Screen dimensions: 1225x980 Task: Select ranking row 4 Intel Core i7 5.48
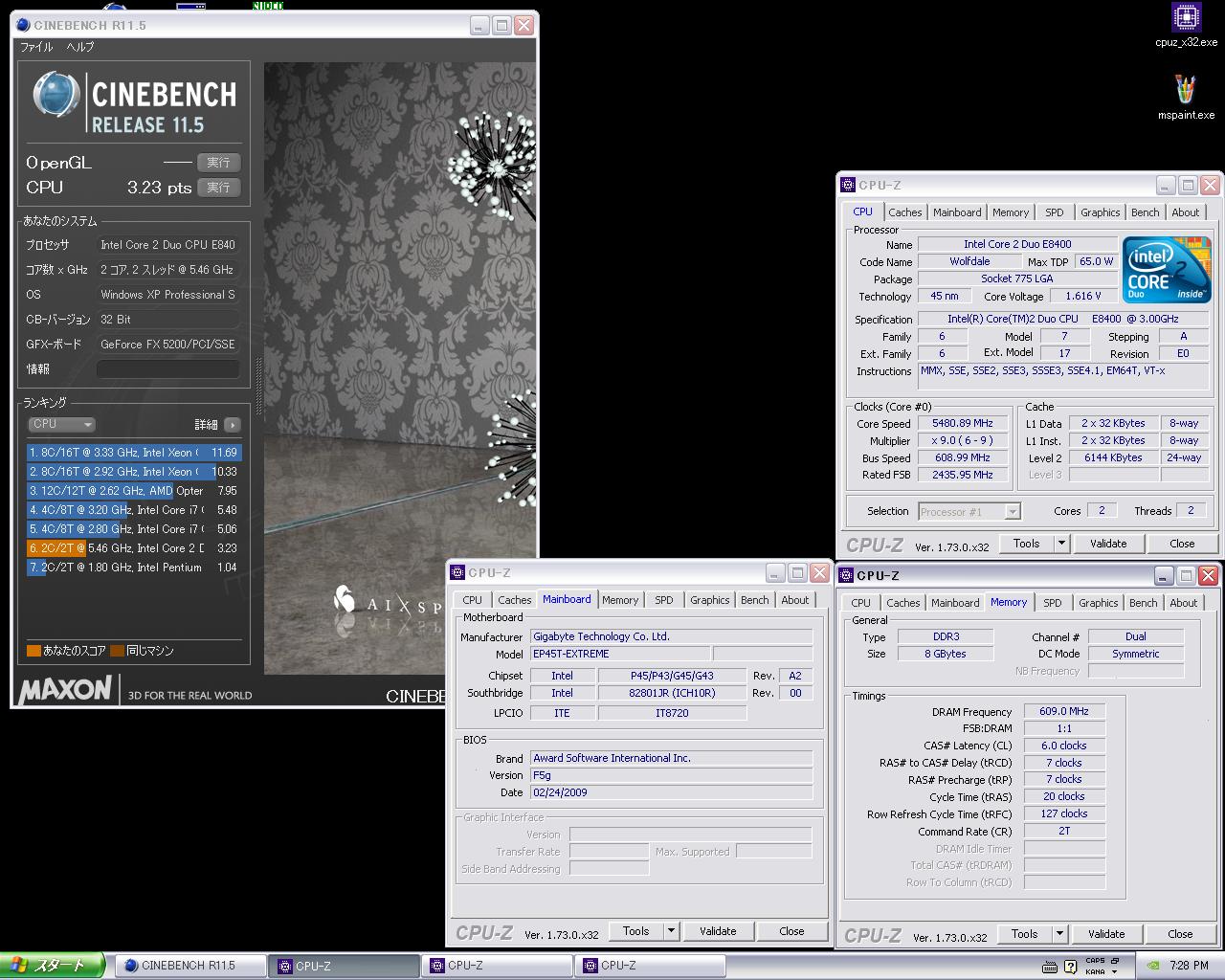[x=134, y=510]
